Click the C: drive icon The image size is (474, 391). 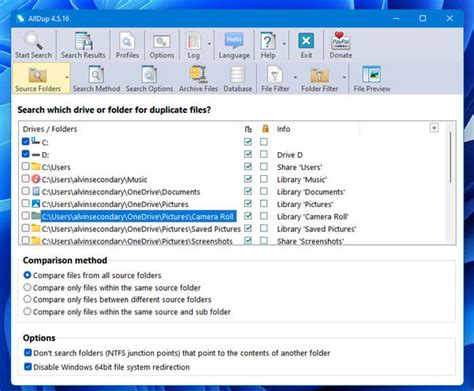click(36, 141)
